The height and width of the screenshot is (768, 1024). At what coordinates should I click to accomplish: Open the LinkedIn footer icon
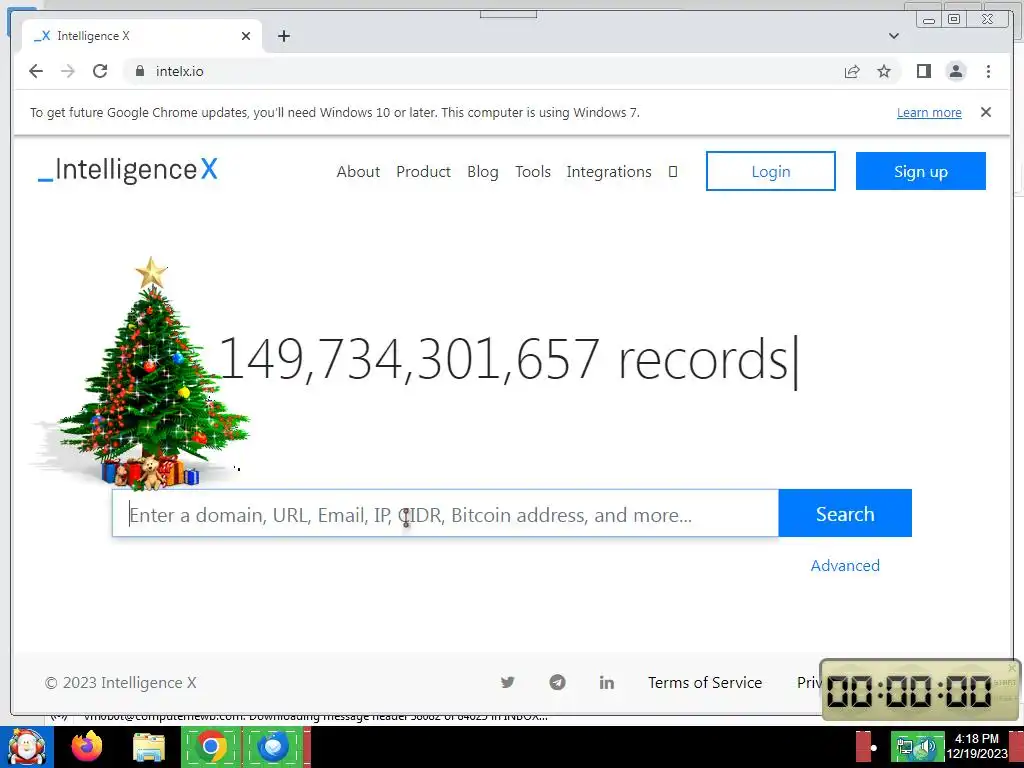tap(607, 682)
